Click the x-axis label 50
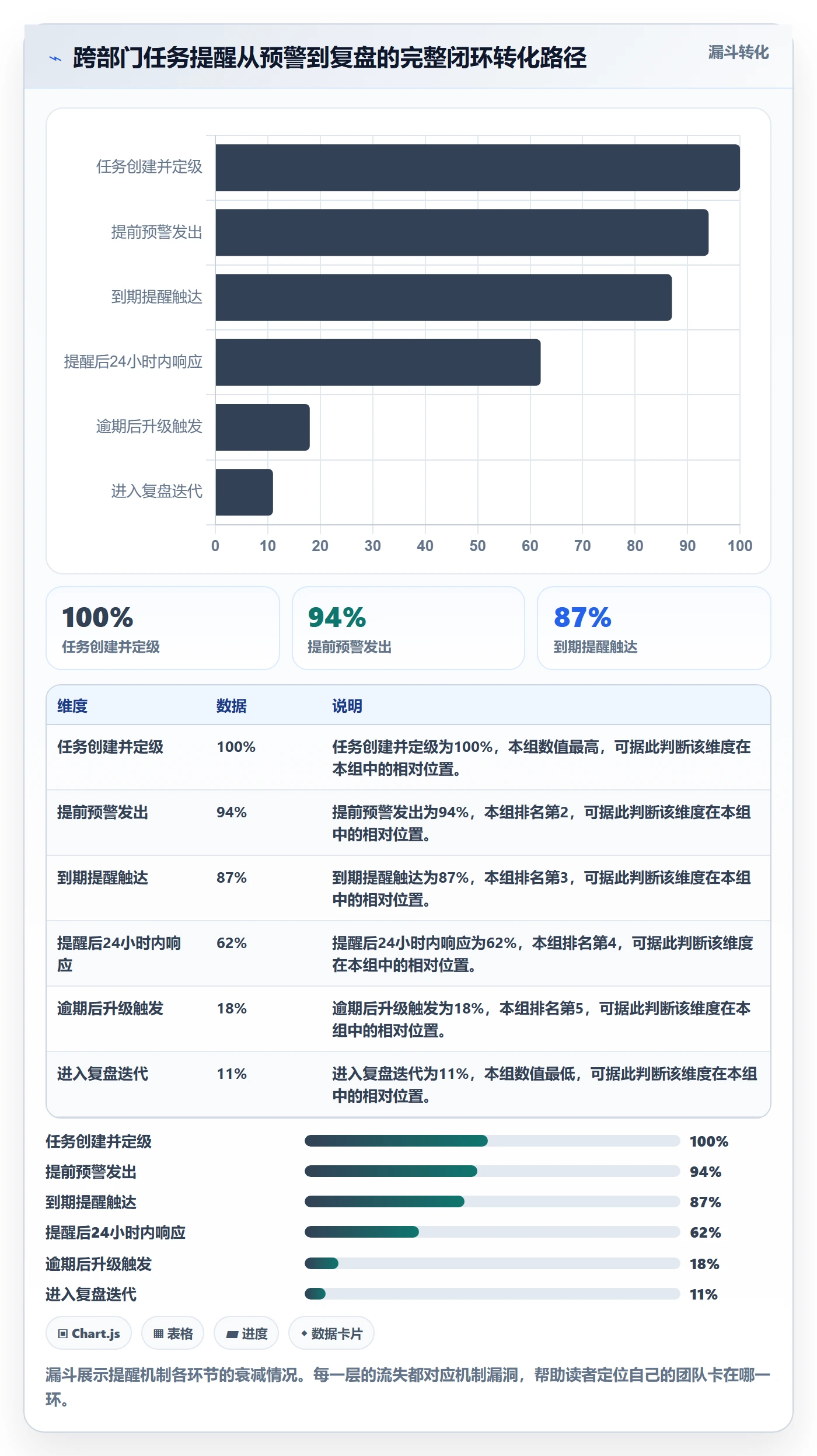This screenshot has height=1456, width=817. (x=477, y=546)
